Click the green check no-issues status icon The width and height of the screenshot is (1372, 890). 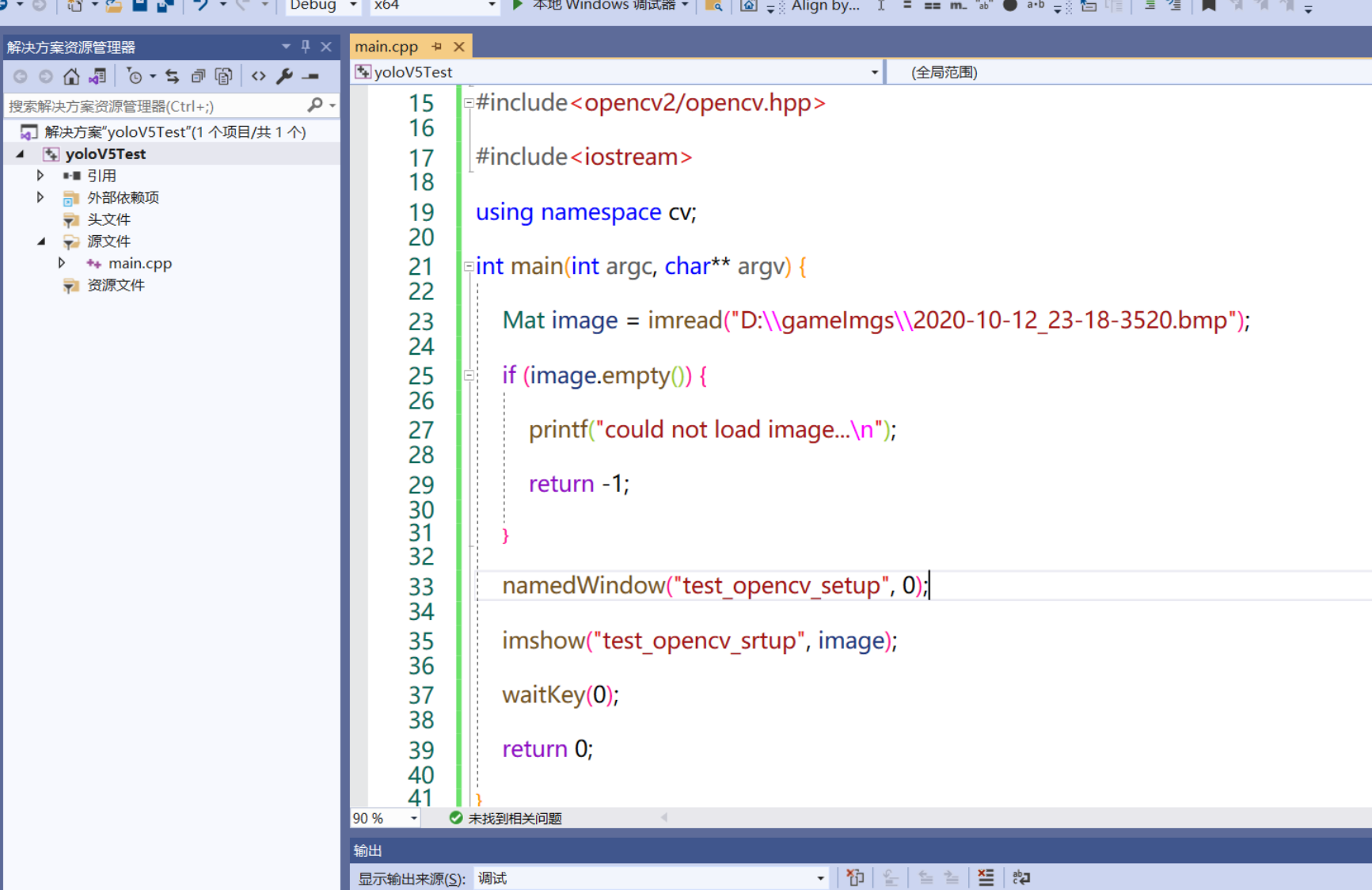(x=456, y=818)
